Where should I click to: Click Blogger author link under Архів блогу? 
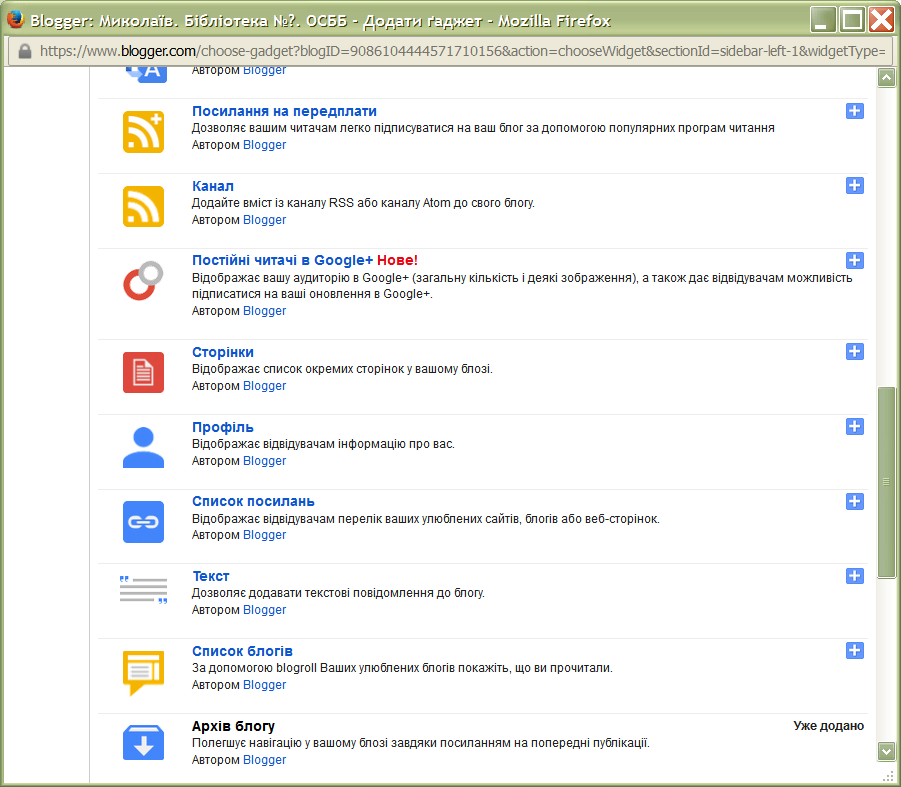pyautogui.click(x=264, y=759)
